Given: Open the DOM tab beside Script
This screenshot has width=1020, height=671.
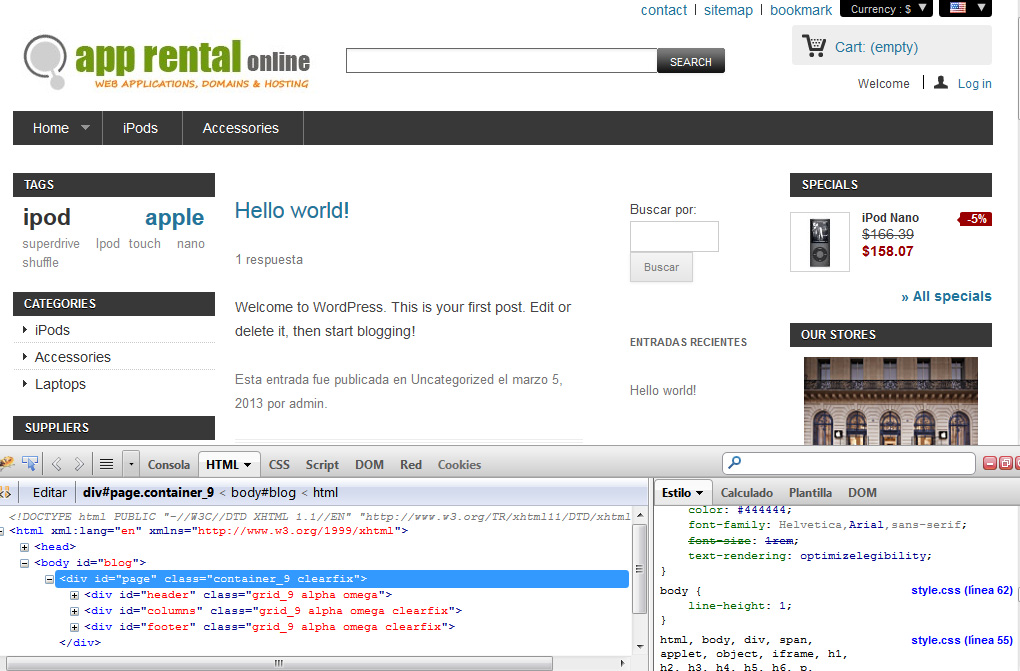Looking at the screenshot, I should (369, 465).
